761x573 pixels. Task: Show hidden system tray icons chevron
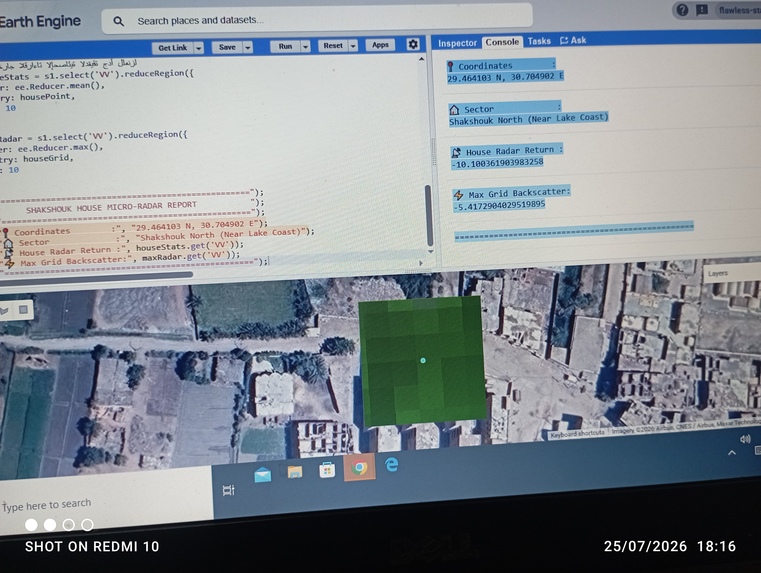[731, 453]
